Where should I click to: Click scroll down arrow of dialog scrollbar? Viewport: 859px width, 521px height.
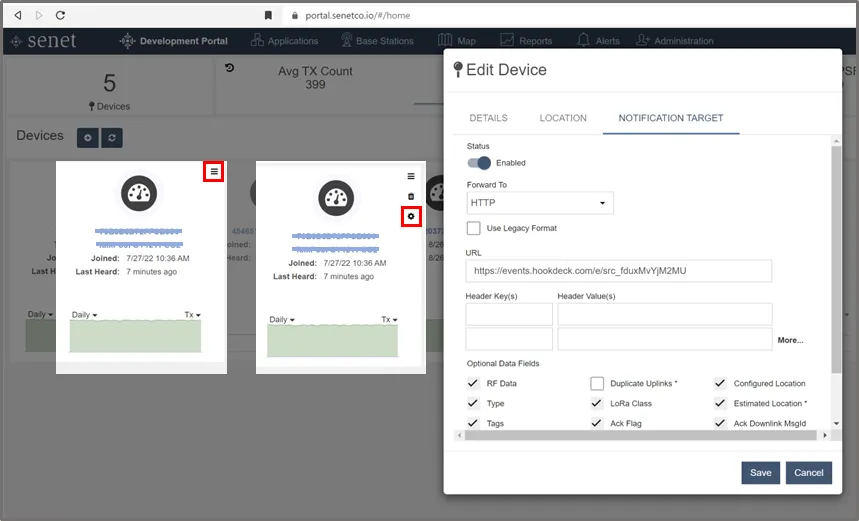click(x=836, y=423)
